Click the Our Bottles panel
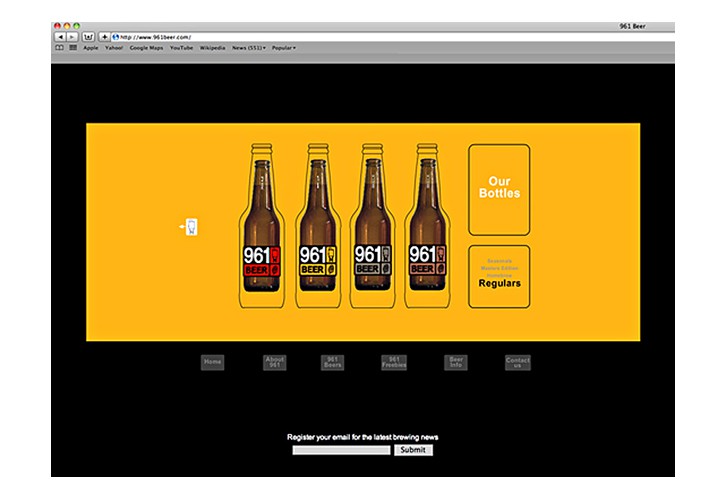The image size is (726, 500). tap(499, 190)
